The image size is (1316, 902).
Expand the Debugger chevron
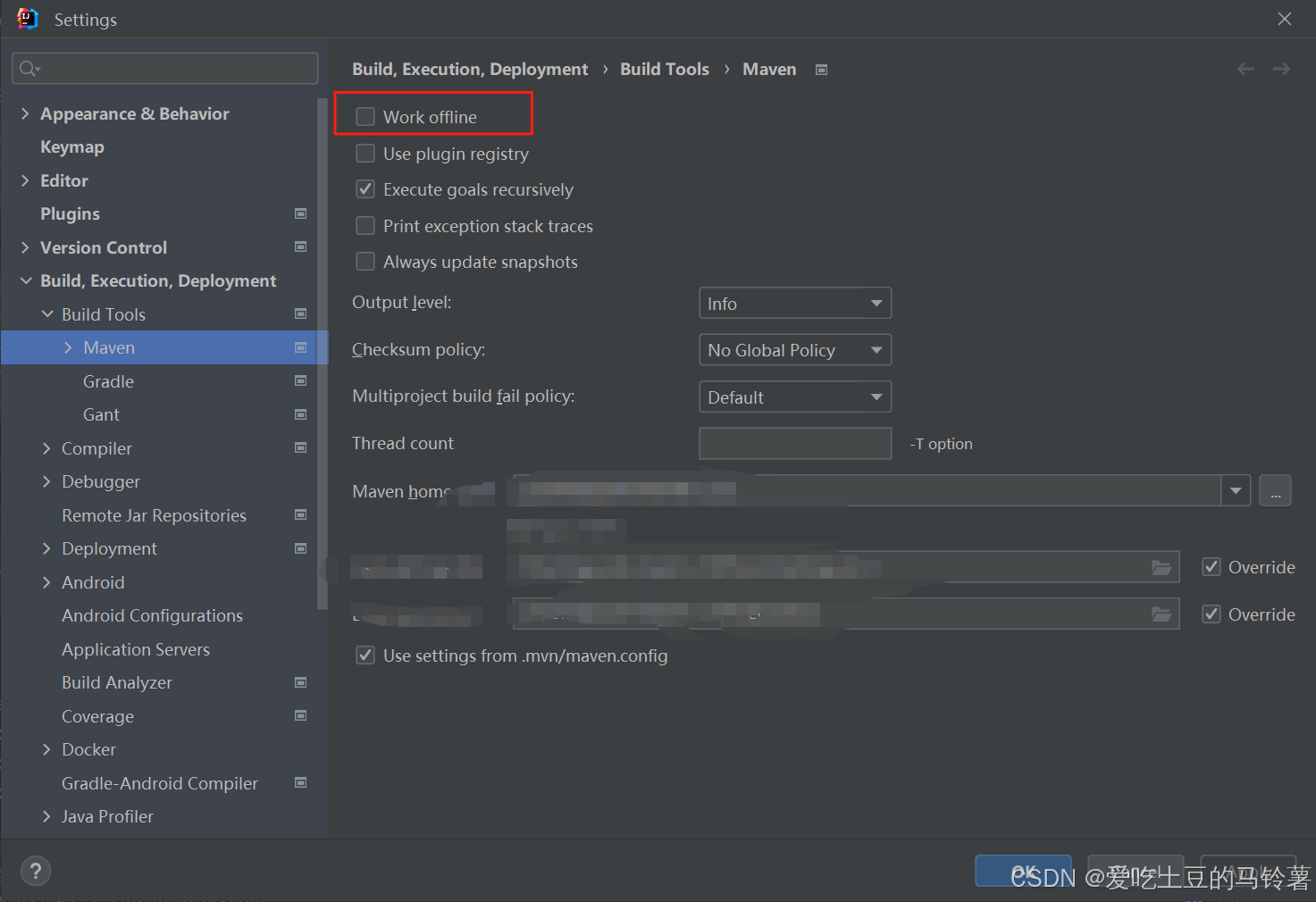click(46, 481)
